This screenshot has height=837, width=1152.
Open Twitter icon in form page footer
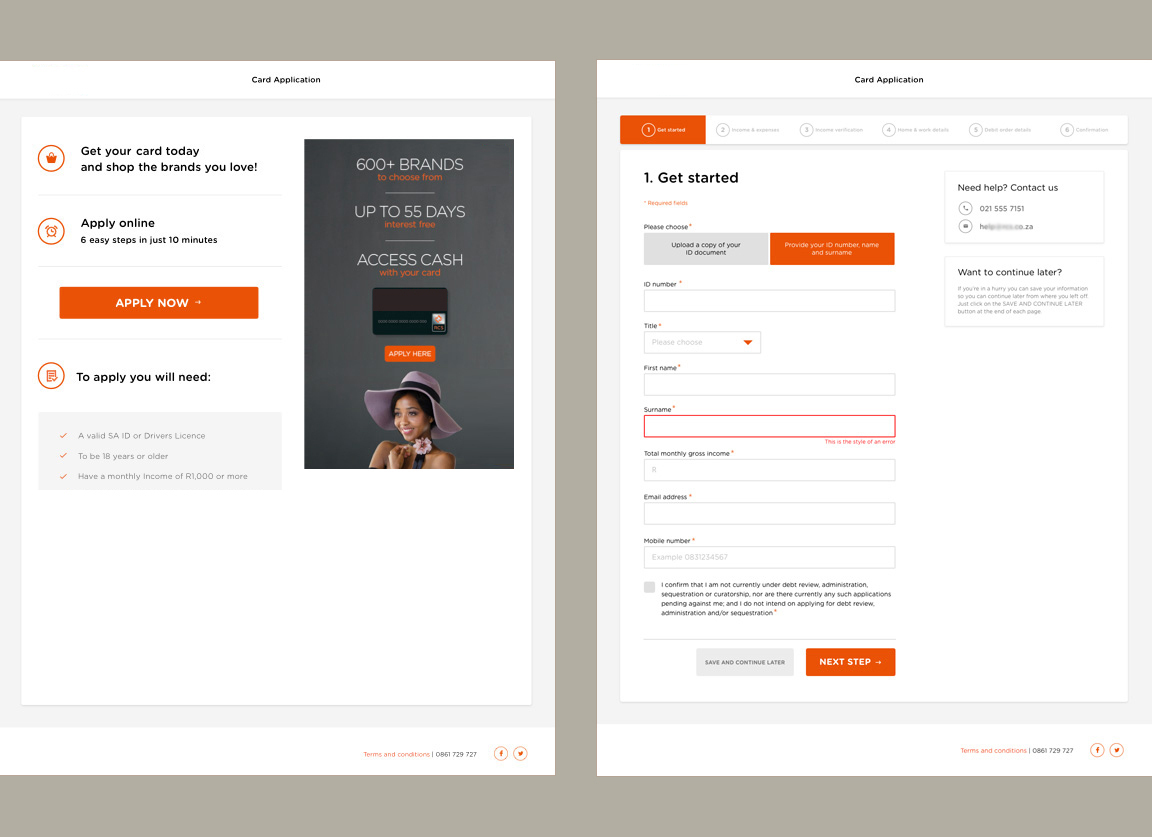pos(1117,750)
